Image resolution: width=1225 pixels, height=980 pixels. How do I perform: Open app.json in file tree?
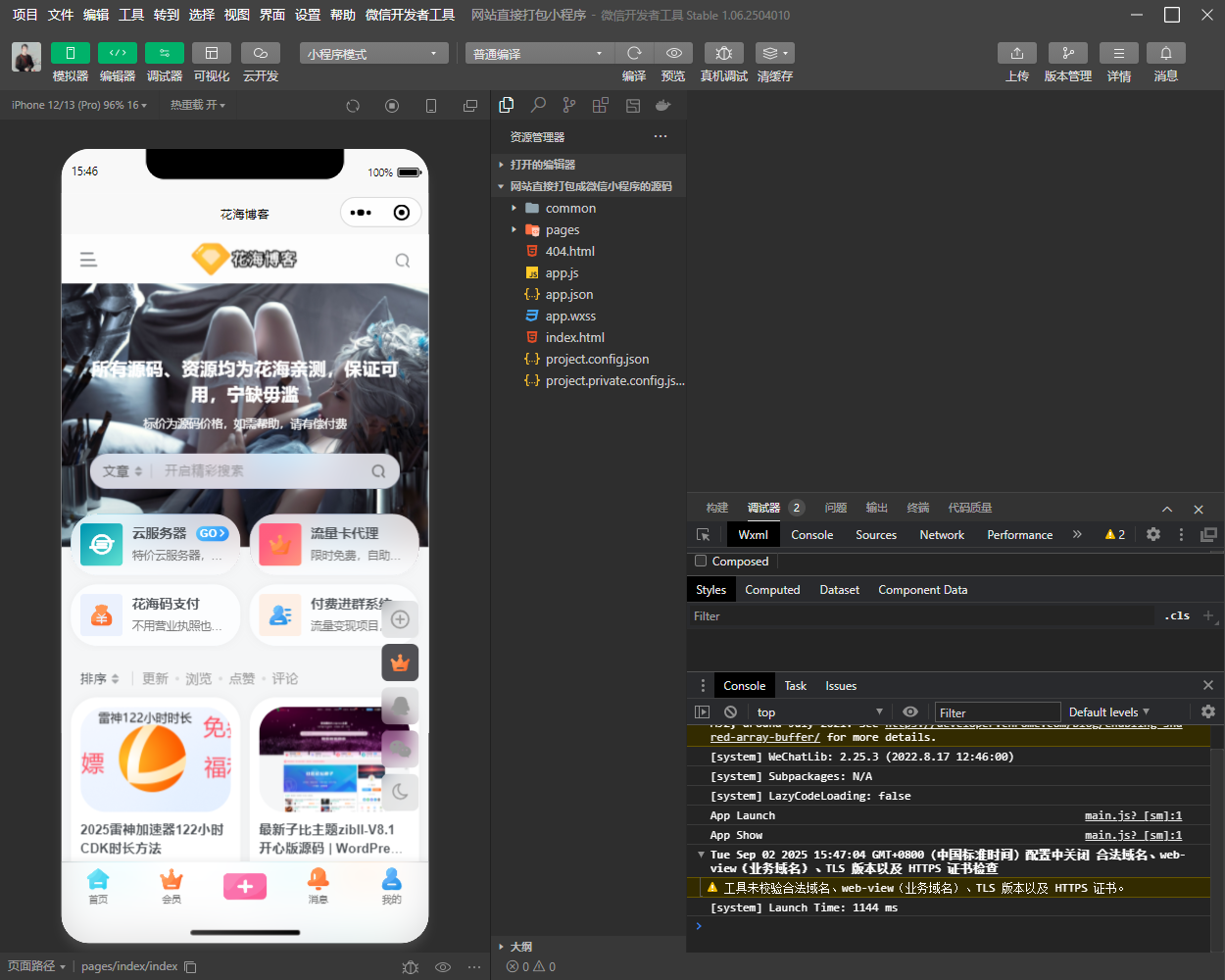569,295
